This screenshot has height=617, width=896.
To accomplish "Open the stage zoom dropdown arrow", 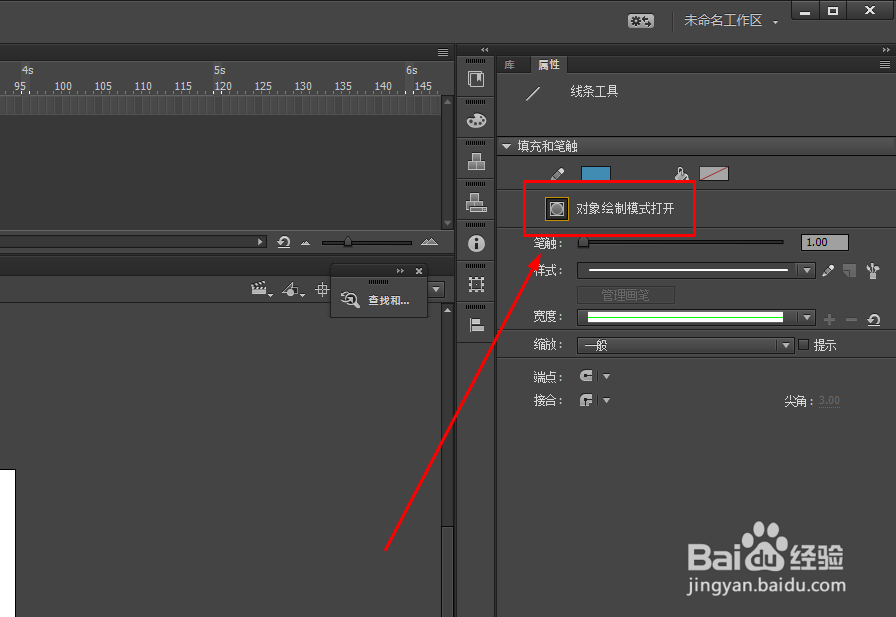I will click(x=437, y=290).
